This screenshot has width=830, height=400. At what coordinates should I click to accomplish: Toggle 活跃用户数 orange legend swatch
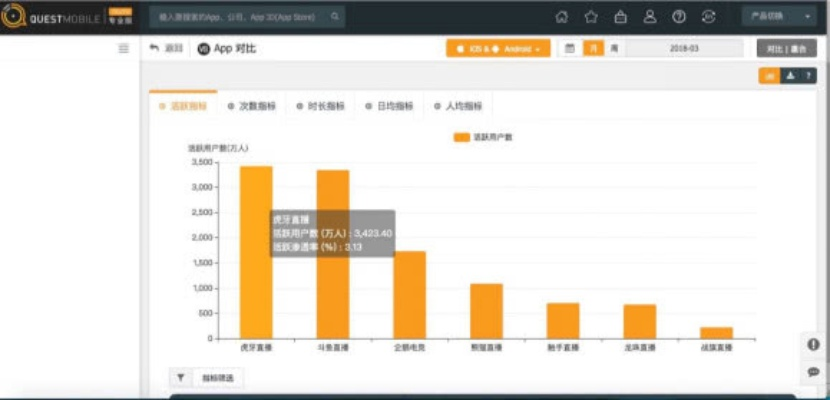pyautogui.click(x=460, y=136)
